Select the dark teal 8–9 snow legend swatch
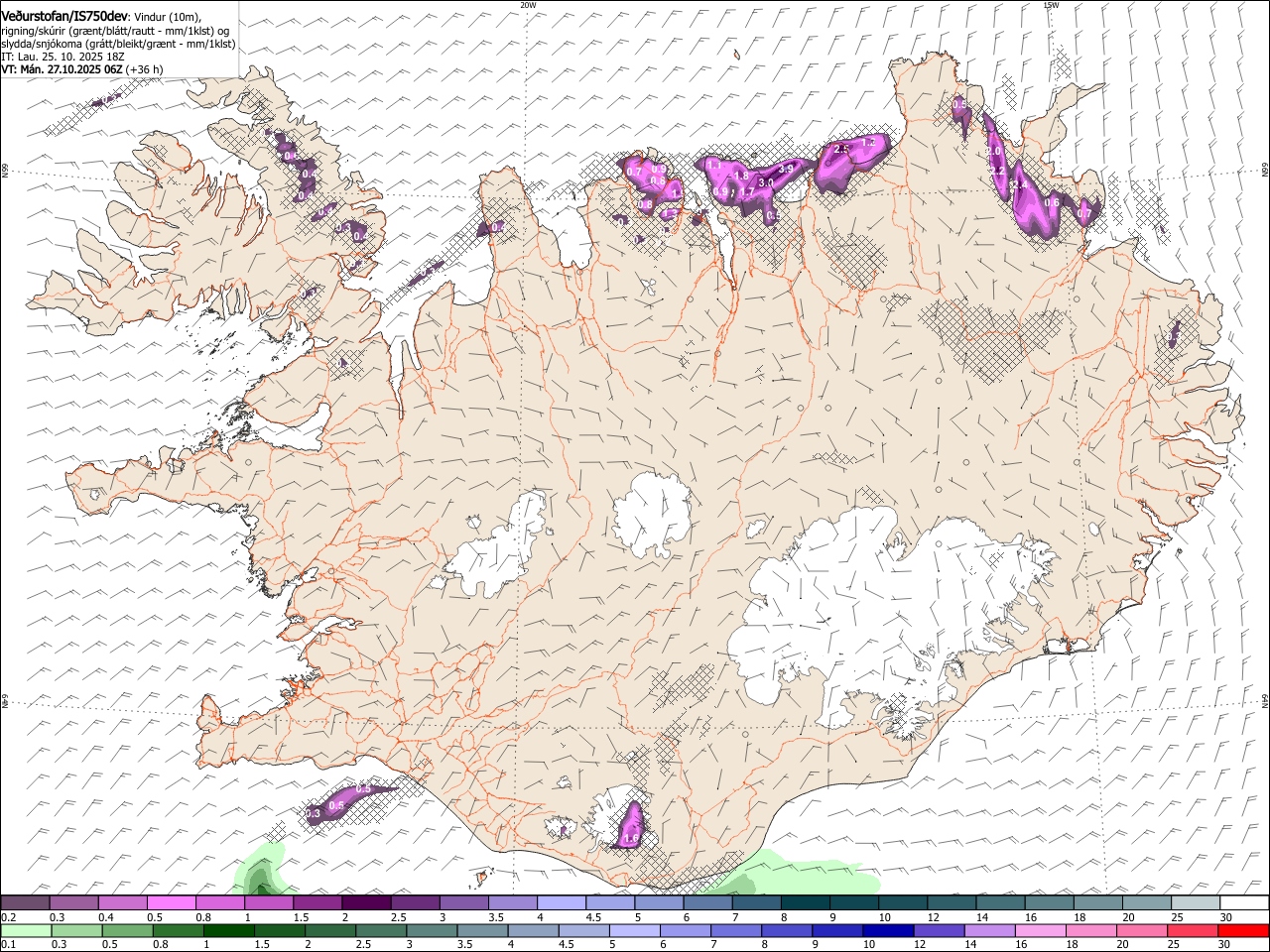Viewport: 1270px width, 952px height. point(806,902)
